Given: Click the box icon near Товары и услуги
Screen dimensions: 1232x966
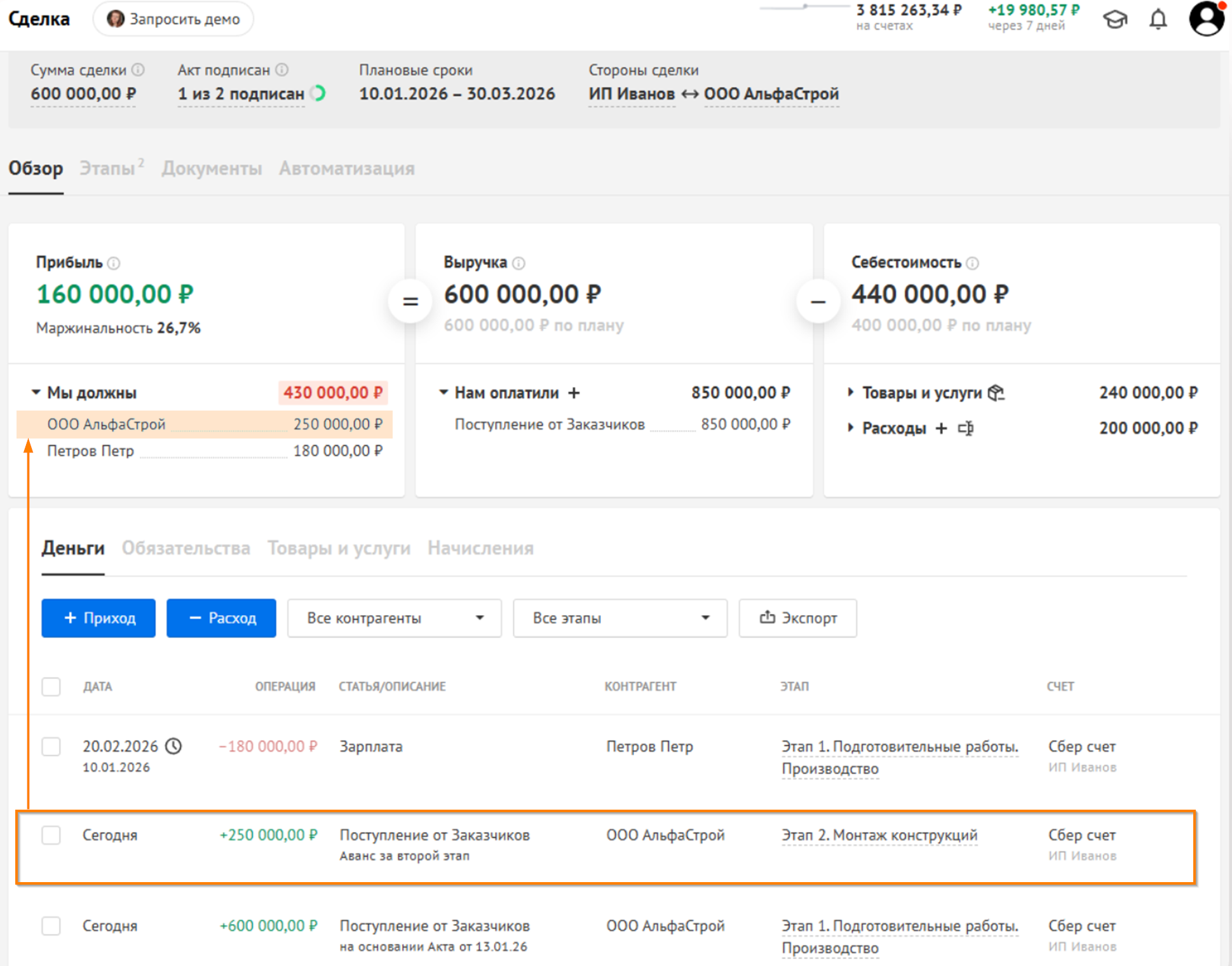Looking at the screenshot, I should pyautogui.click(x=996, y=393).
